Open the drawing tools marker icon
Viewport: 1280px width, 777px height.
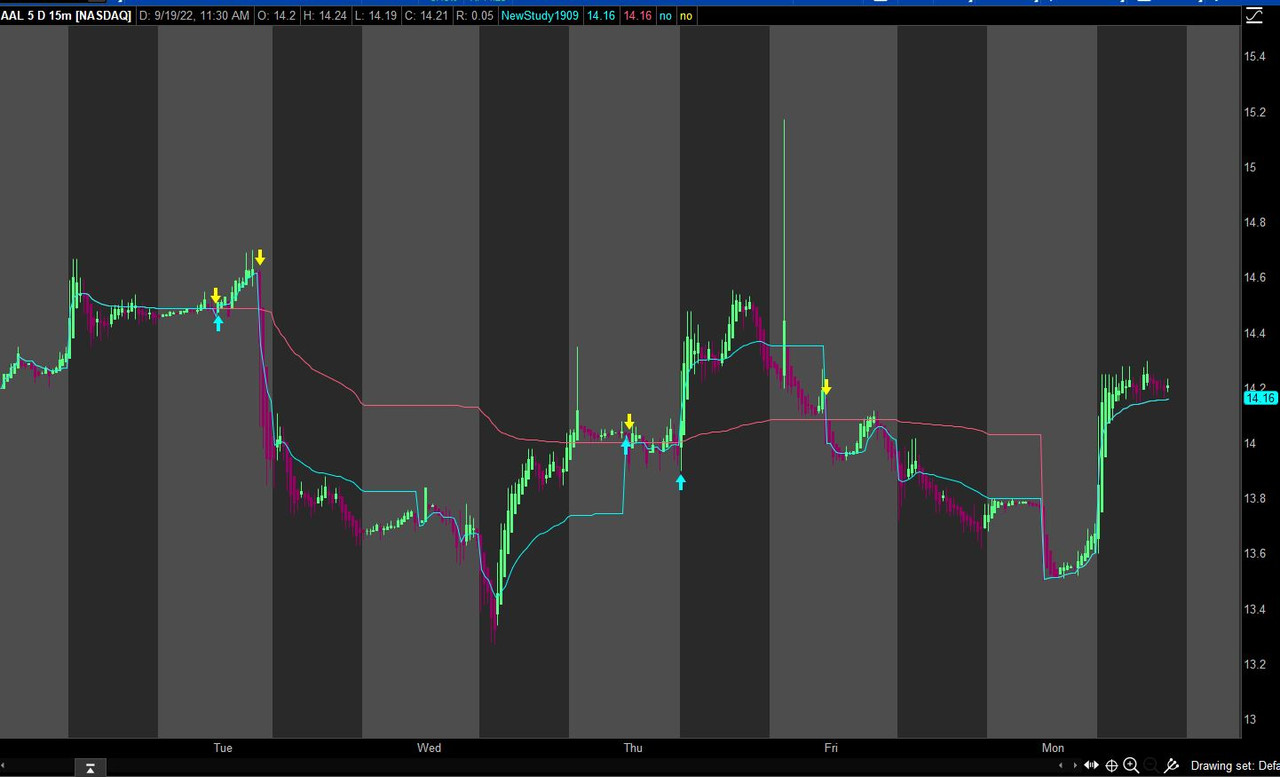(1172, 765)
